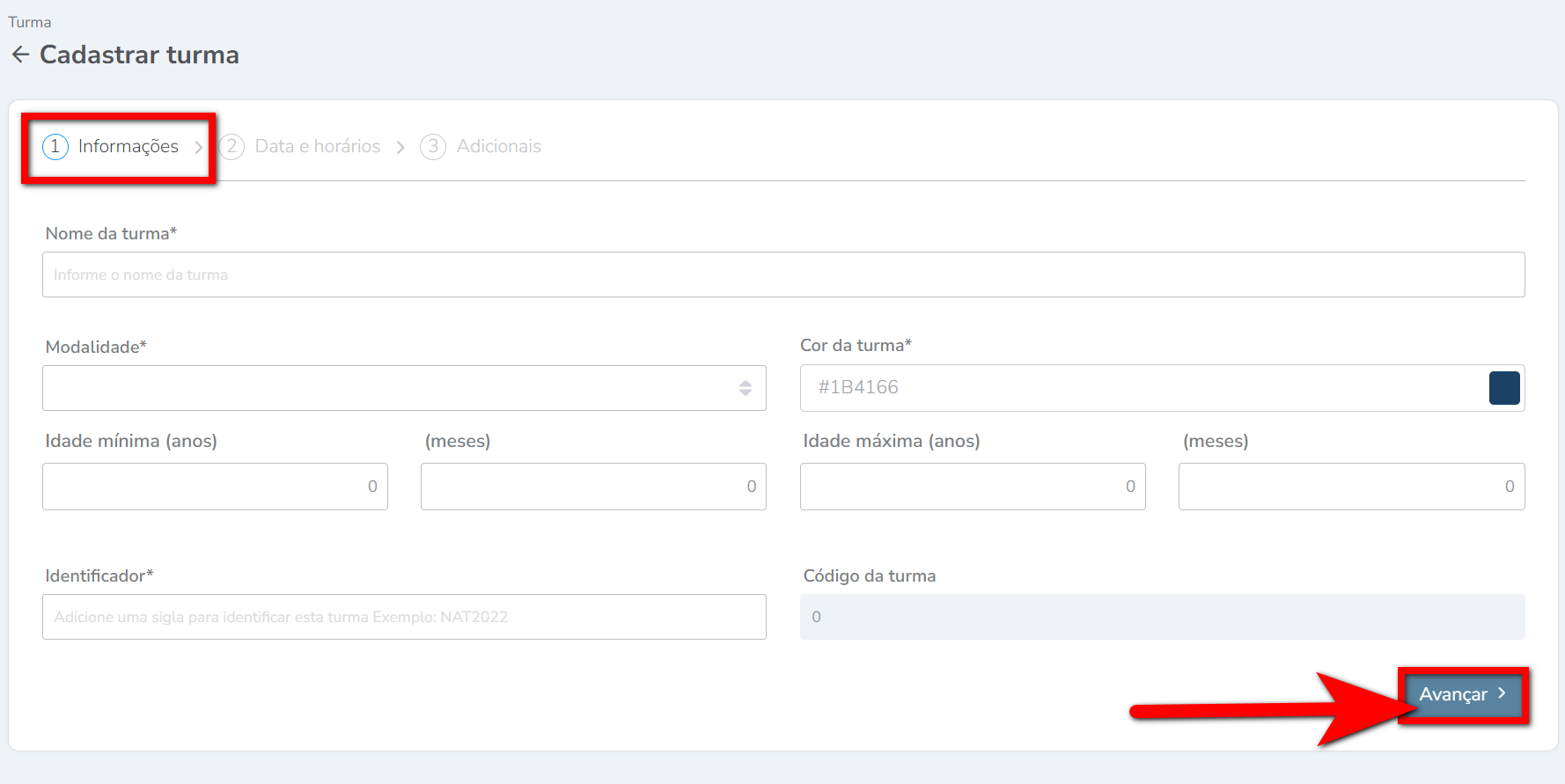Image resolution: width=1565 pixels, height=784 pixels.
Task: Click chevron between Data e horários and Adicionais
Action: pos(400,147)
